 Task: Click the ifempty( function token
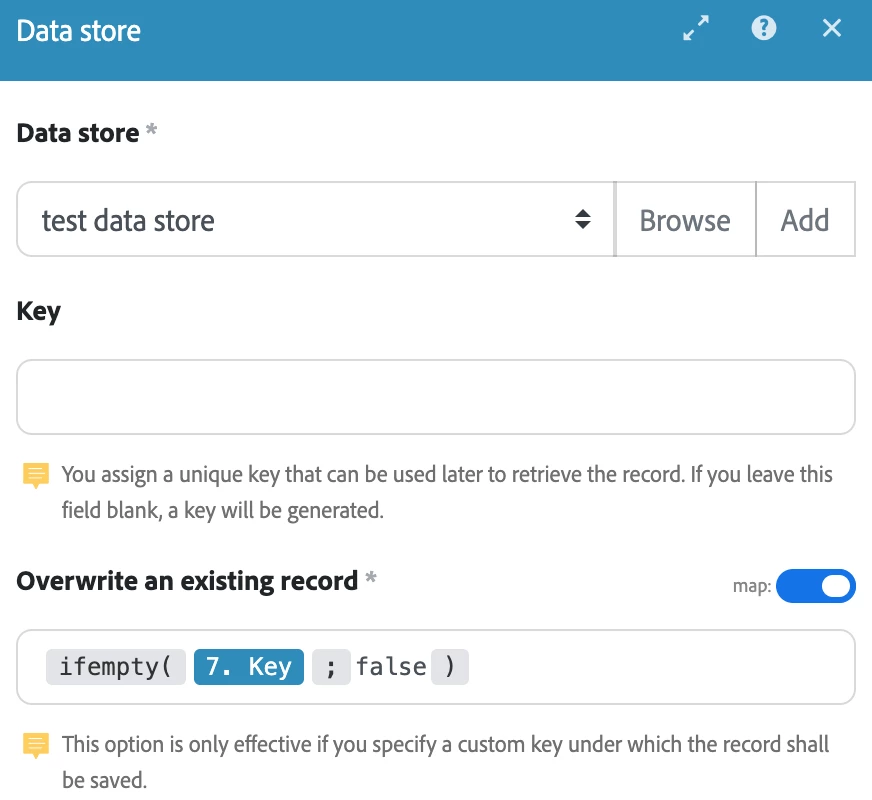tap(116, 667)
